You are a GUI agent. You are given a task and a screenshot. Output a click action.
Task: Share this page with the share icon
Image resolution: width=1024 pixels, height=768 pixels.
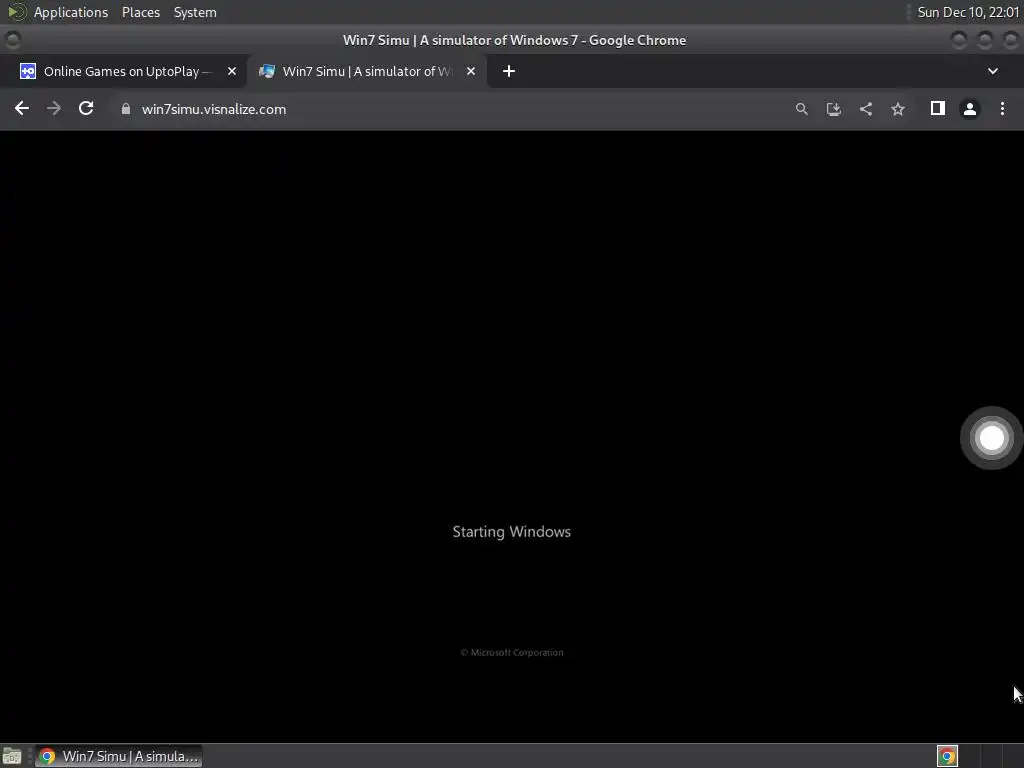point(866,109)
